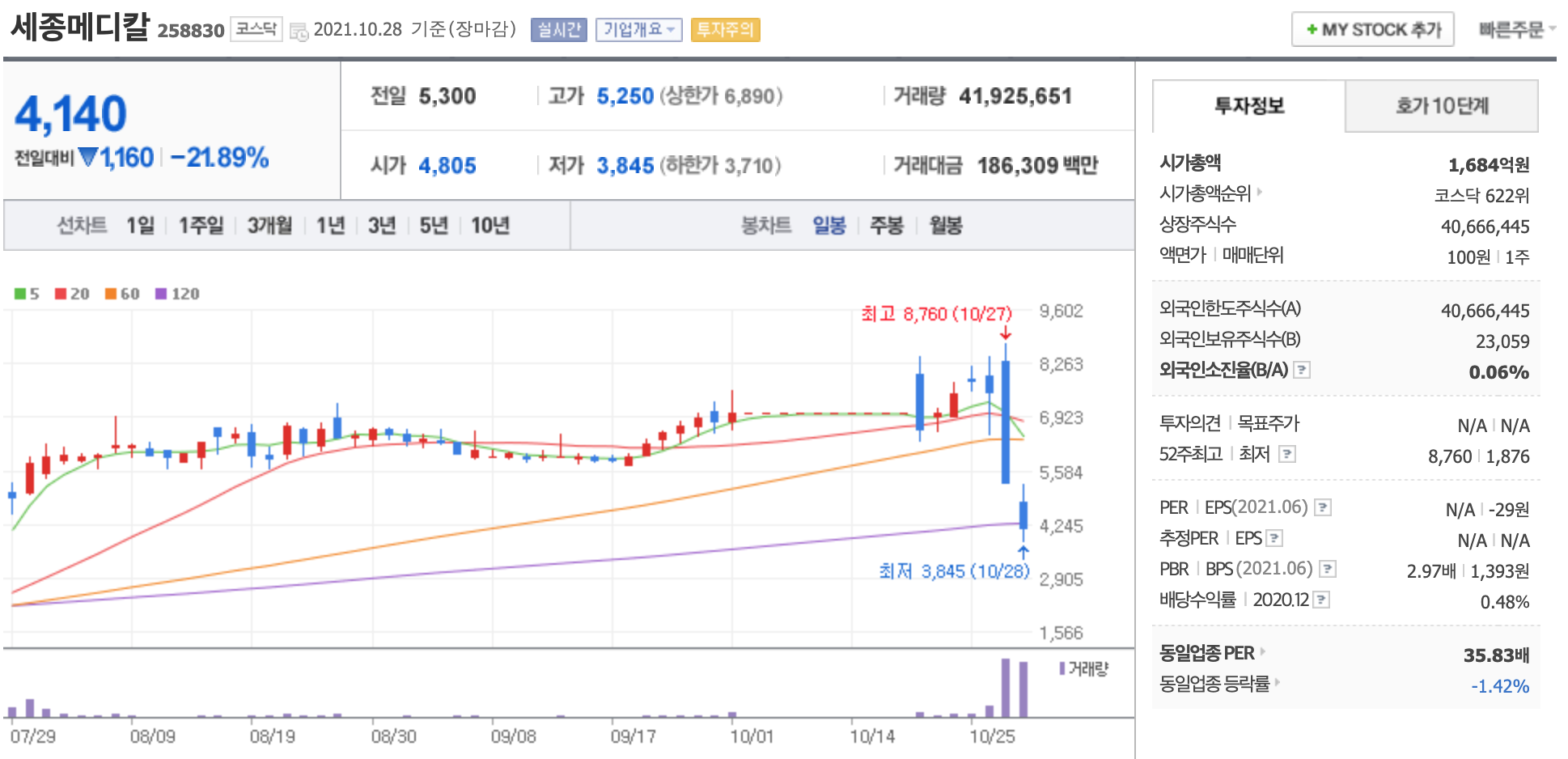Open help icon beside PBR BPS(2021.06)
This screenshot has width=1568, height=759.
1328,569
